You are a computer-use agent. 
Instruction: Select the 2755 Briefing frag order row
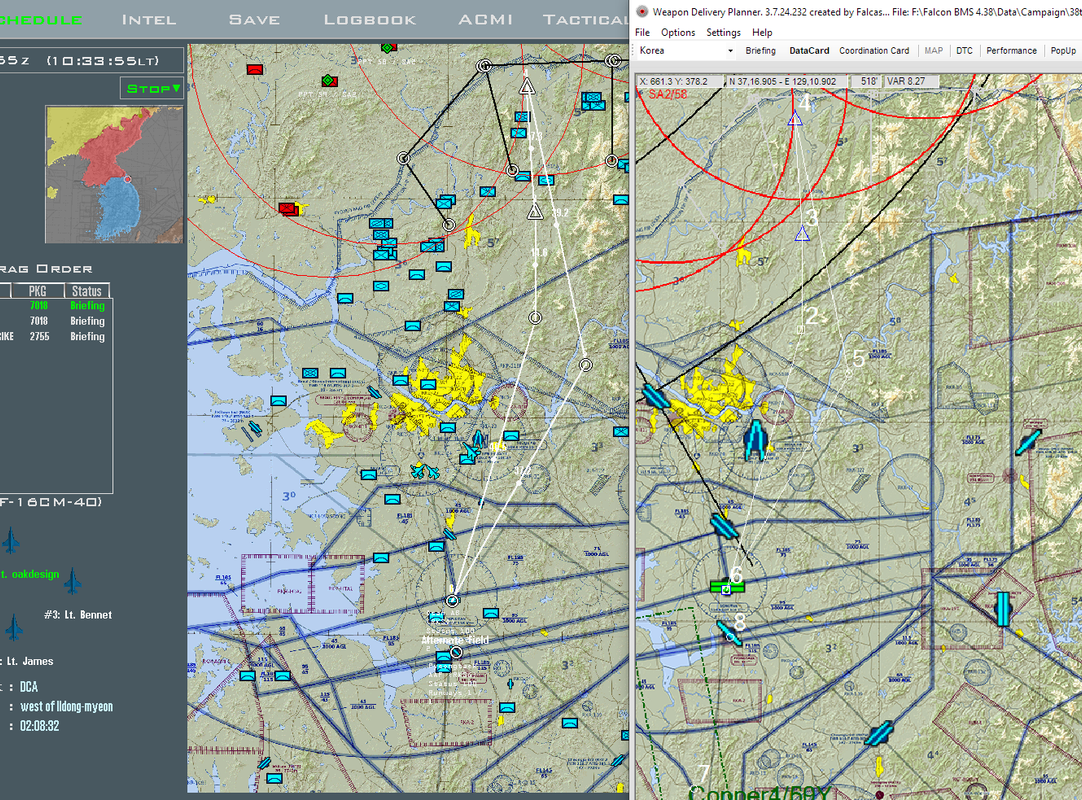click(55, 337)
